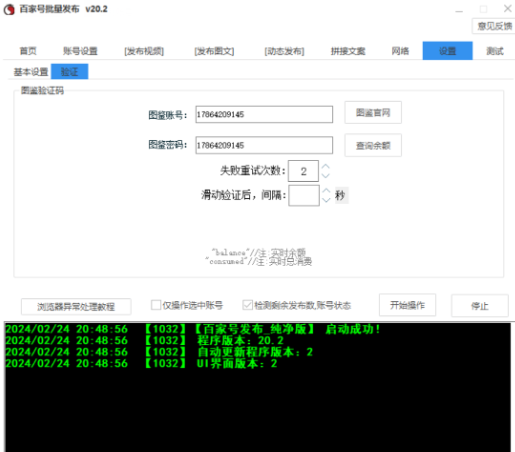Click the 意见反馈 button
515x452 pixels.
click(x=494, y=26)
